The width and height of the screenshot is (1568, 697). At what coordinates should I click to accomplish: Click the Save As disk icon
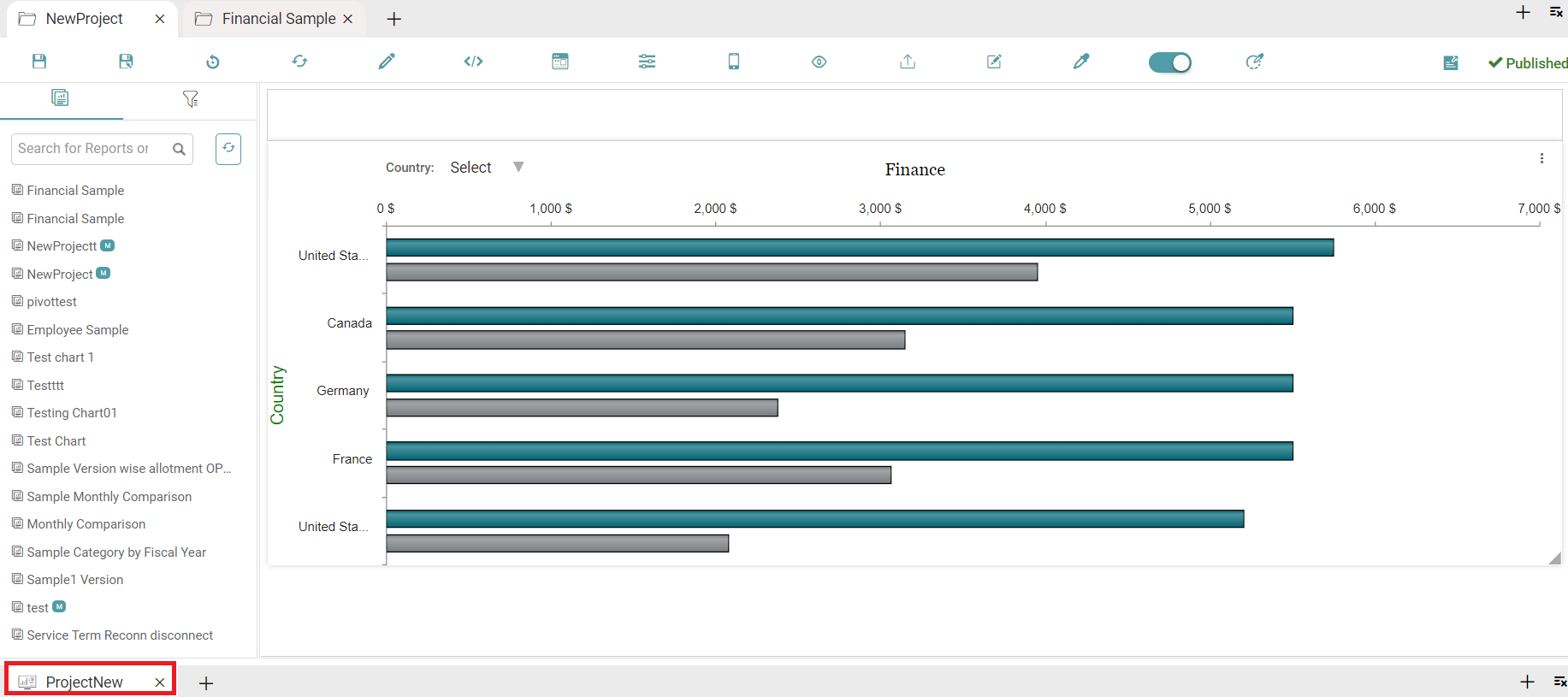tap(126, 62)
